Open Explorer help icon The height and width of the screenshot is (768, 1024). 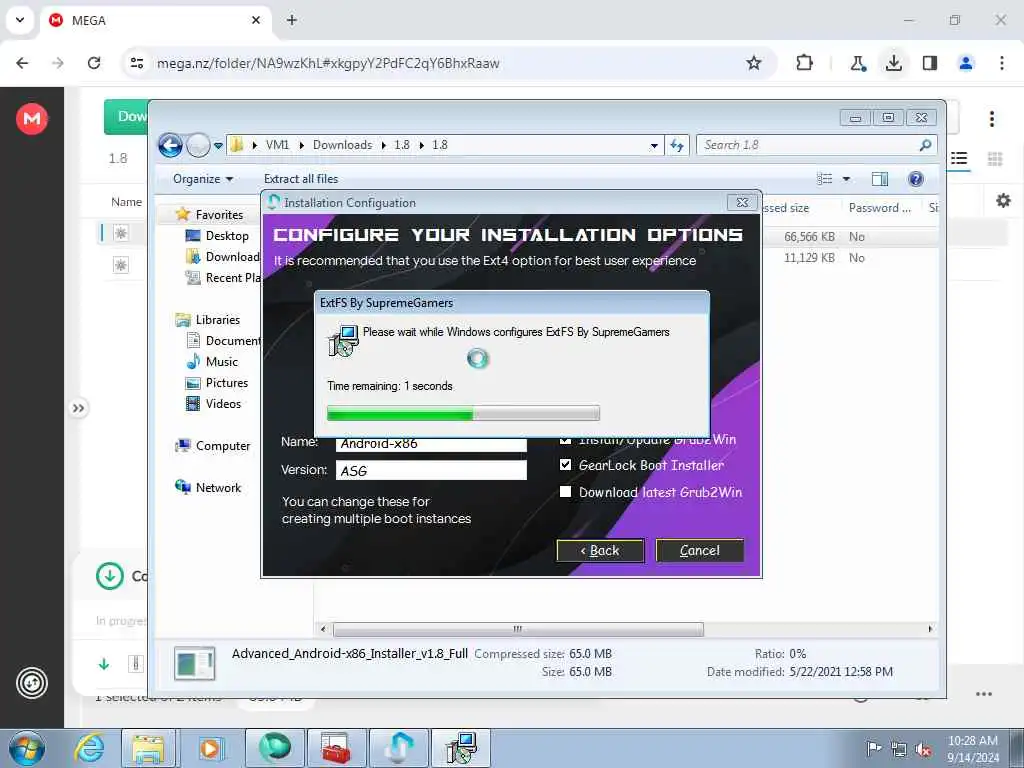click(x=916, y=179)
